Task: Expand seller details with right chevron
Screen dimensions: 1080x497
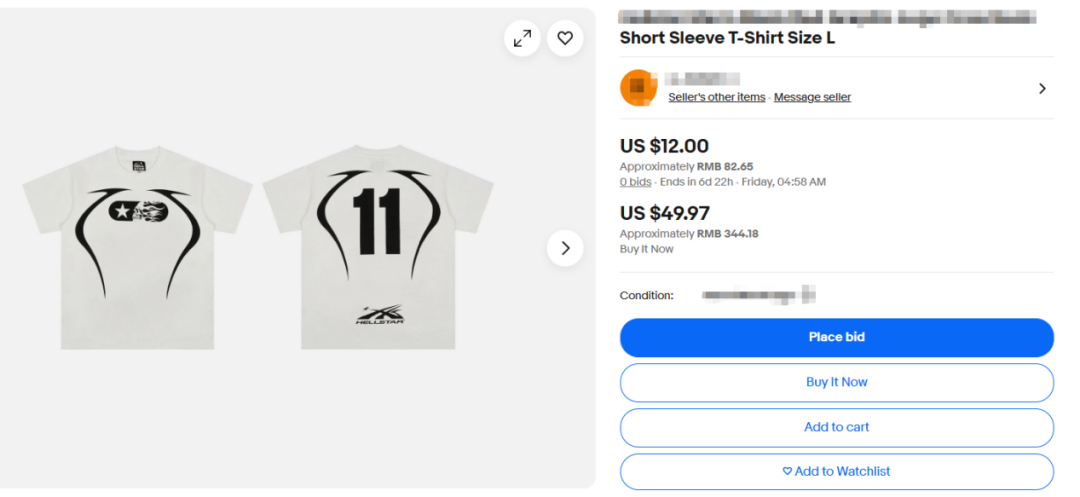Action: coord(1042,88)
